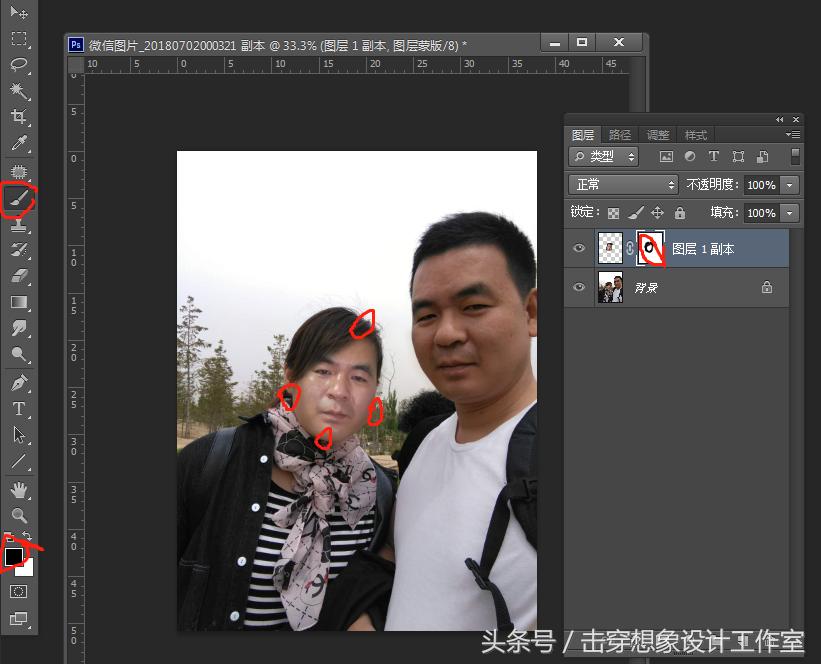The image size is (821, 664).
Task: Switch to the 路径 panel tab
Action: (x=619, y=134)
